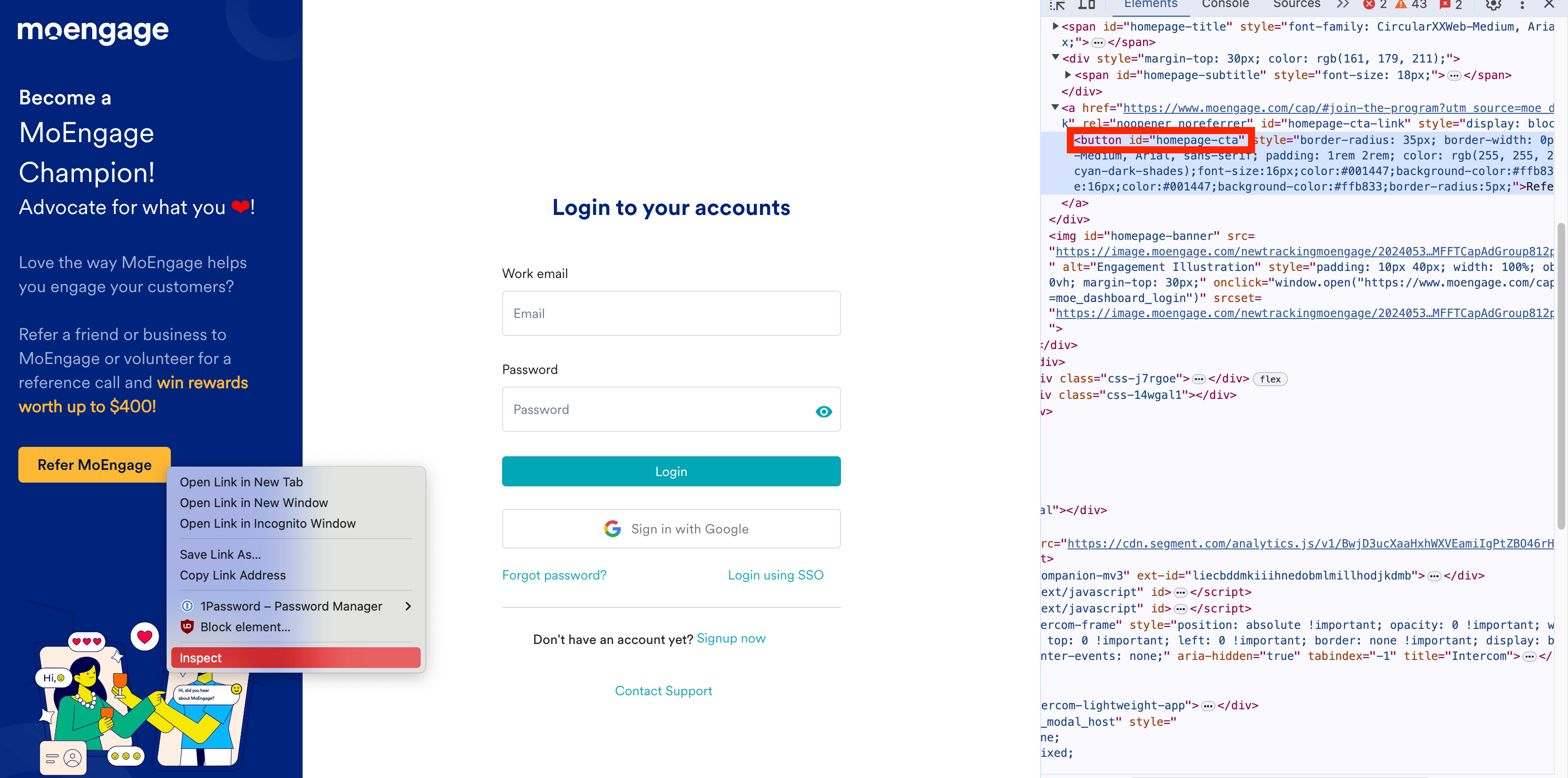
Task: Collapse the homepage-cta-link anchor node
Action: (x=1056, y=108)
